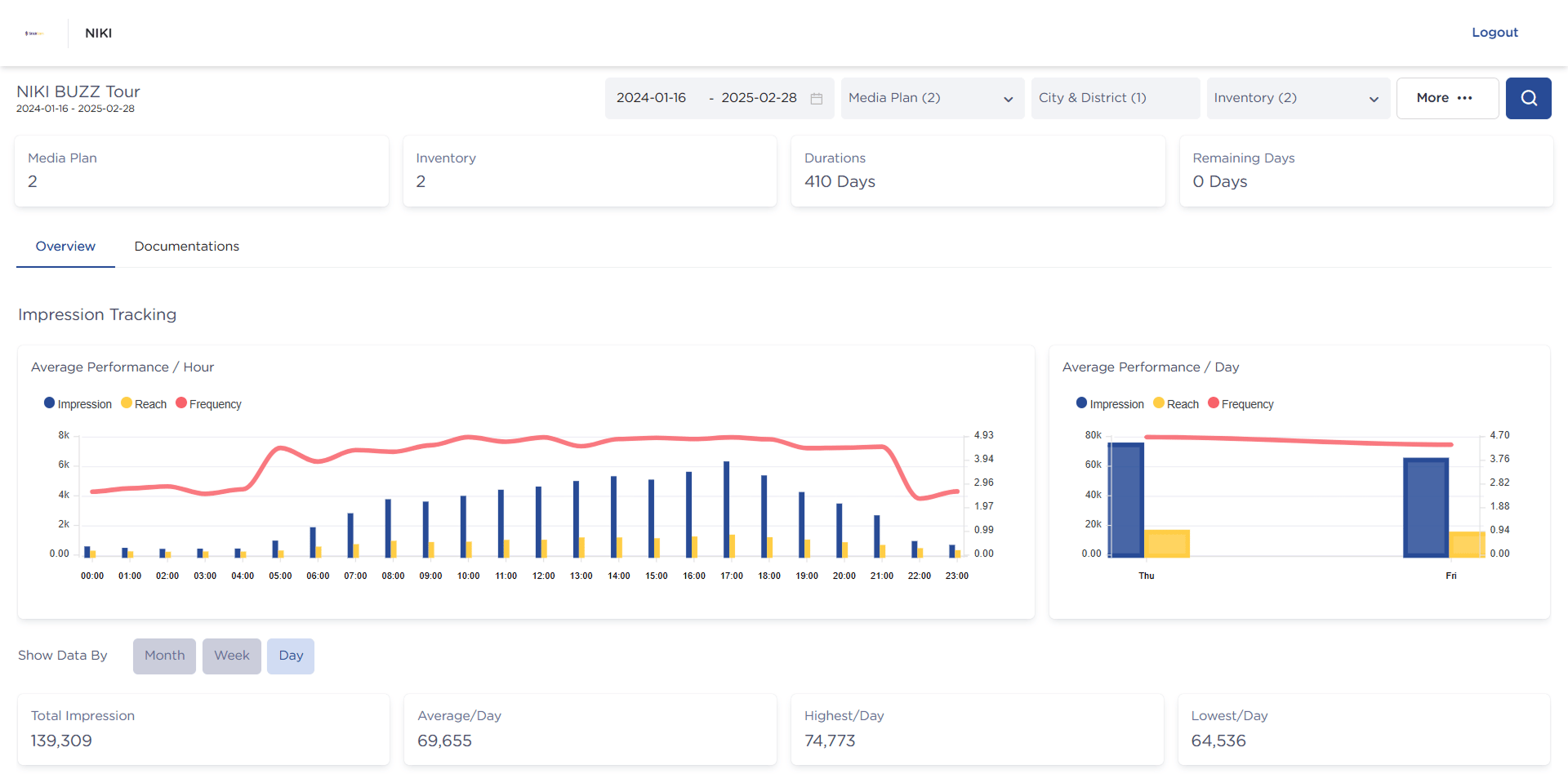Image resolution: width=1568 pixels, height=774 pixels.
Task: Edit the end date 2025-02-28
Action: point(759,98)
